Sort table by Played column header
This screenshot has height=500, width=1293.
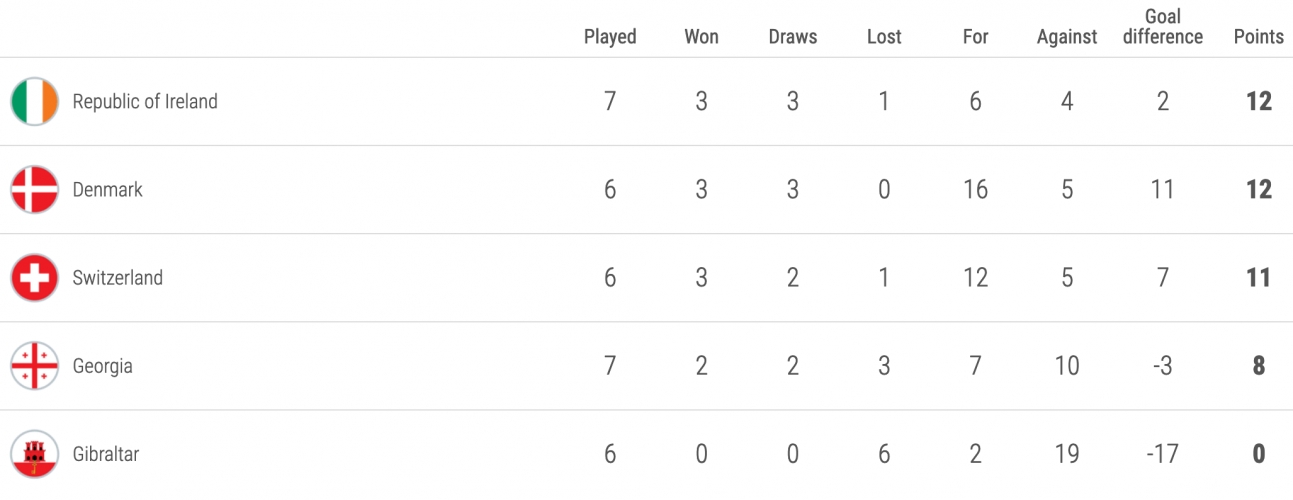[610, 37]
